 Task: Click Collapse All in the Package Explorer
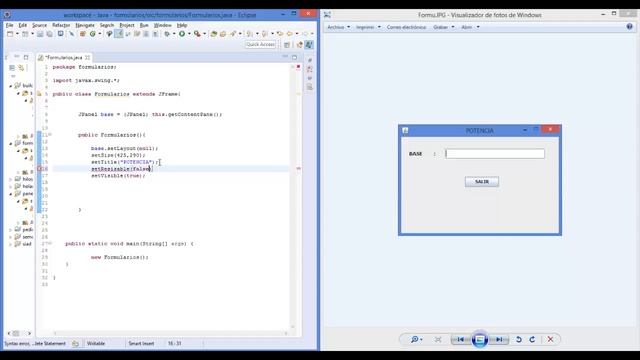pos(12,68)
